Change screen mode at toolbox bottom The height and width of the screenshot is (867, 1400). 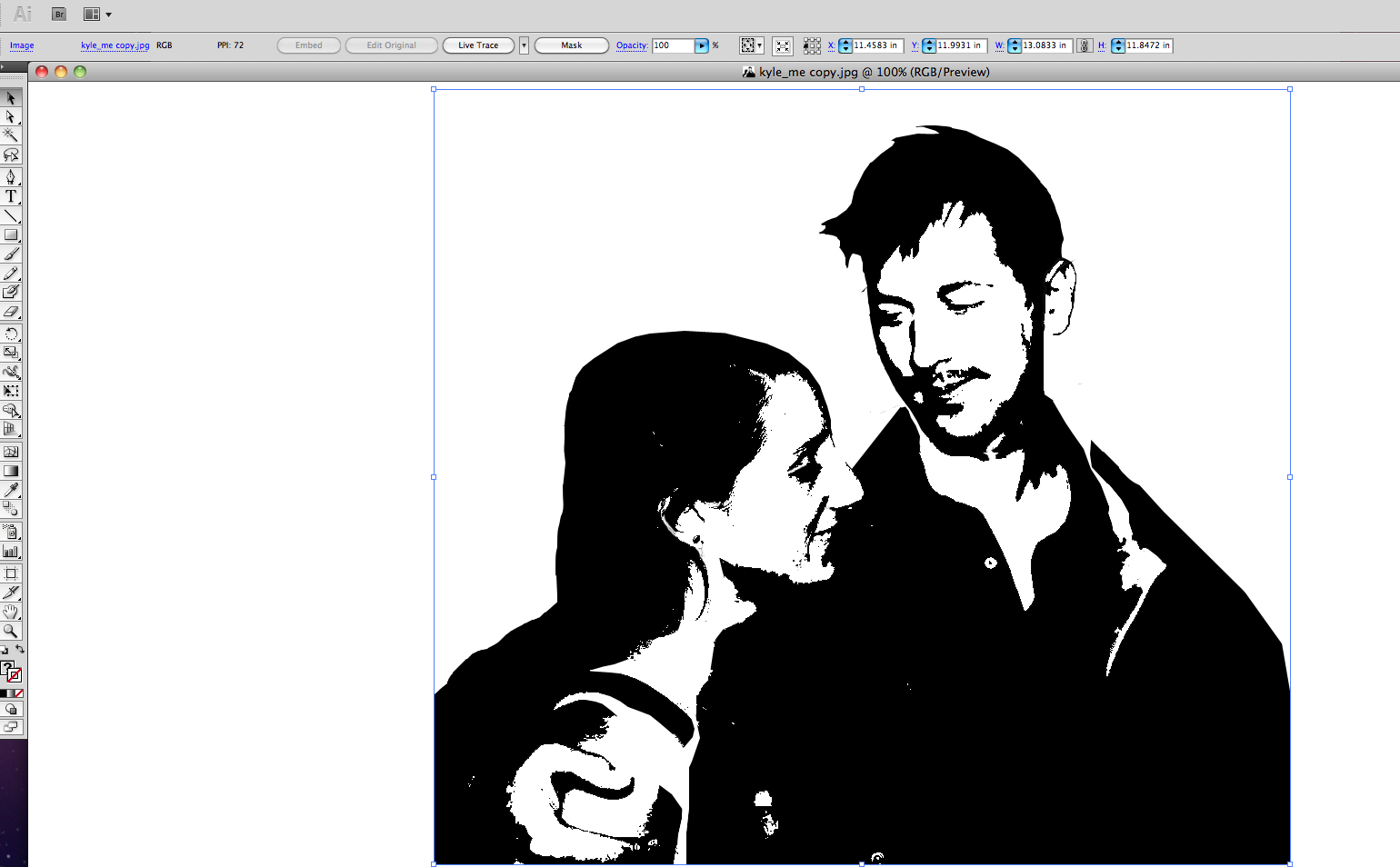11,727
